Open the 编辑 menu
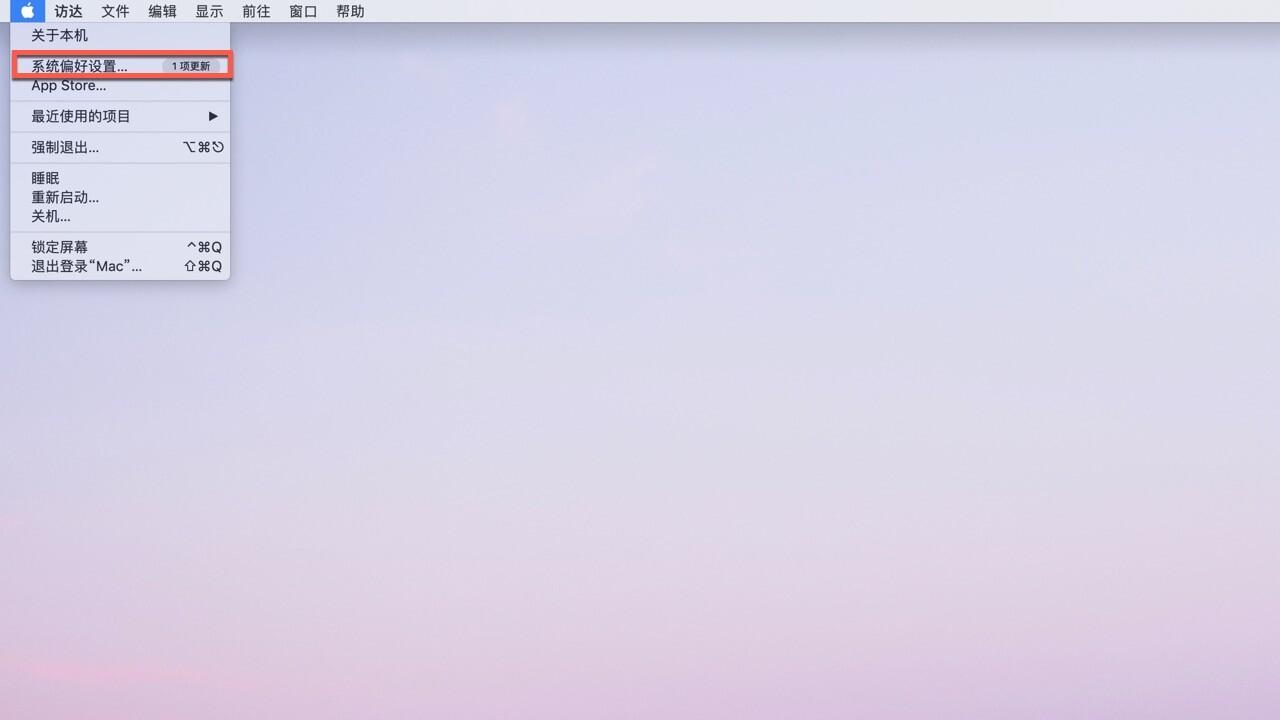Screen dimensions: 1280x720 [162, 11]
